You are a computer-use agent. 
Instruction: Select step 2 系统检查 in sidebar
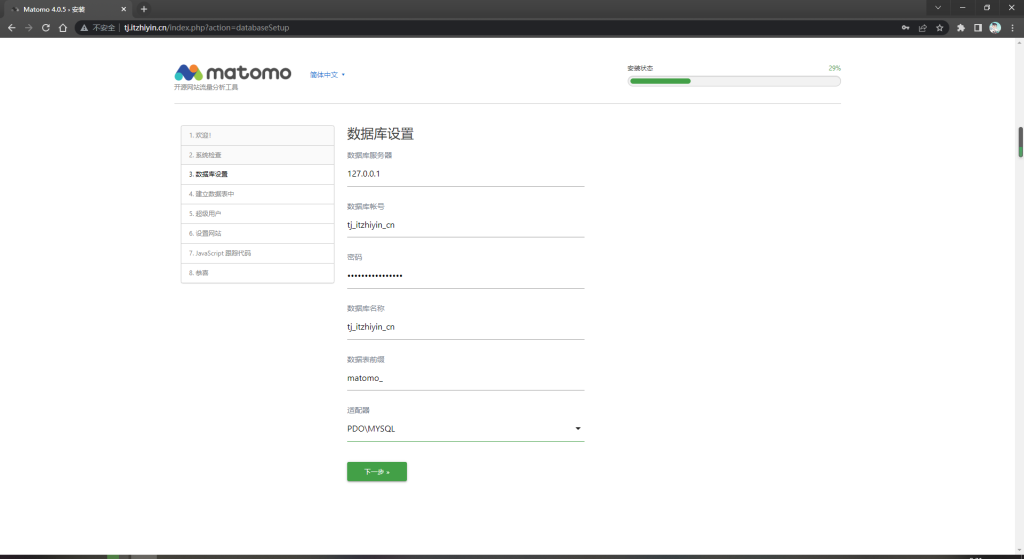point(257,155)
